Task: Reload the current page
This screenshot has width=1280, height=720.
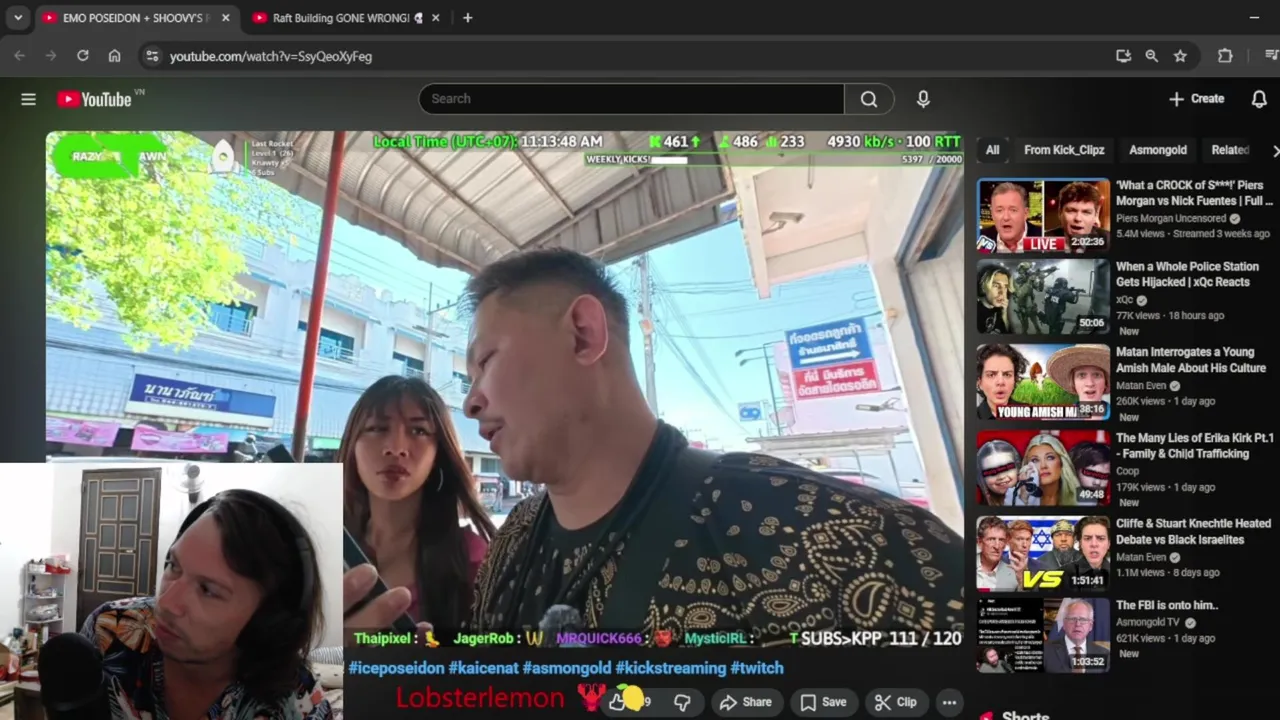Action: point(83,56)
